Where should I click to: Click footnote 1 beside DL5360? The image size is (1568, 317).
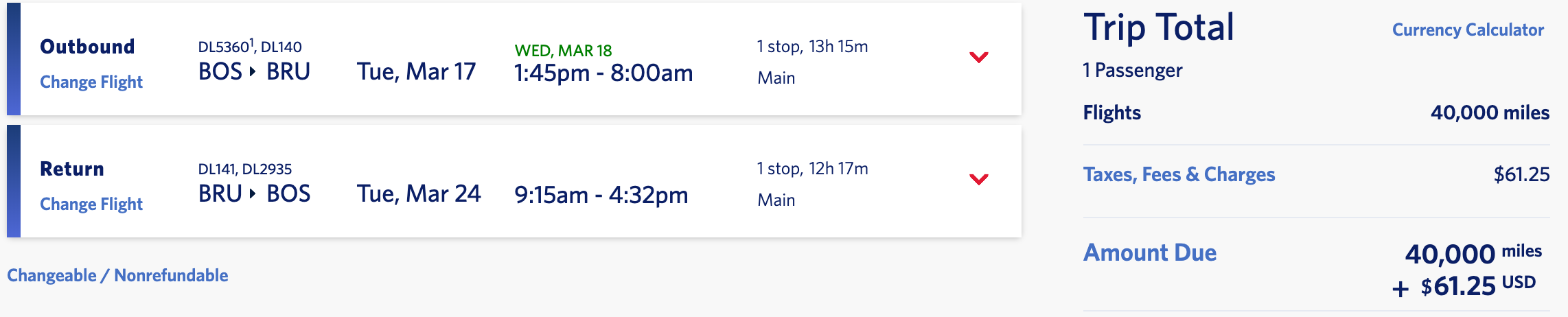[x=252, y=43]
